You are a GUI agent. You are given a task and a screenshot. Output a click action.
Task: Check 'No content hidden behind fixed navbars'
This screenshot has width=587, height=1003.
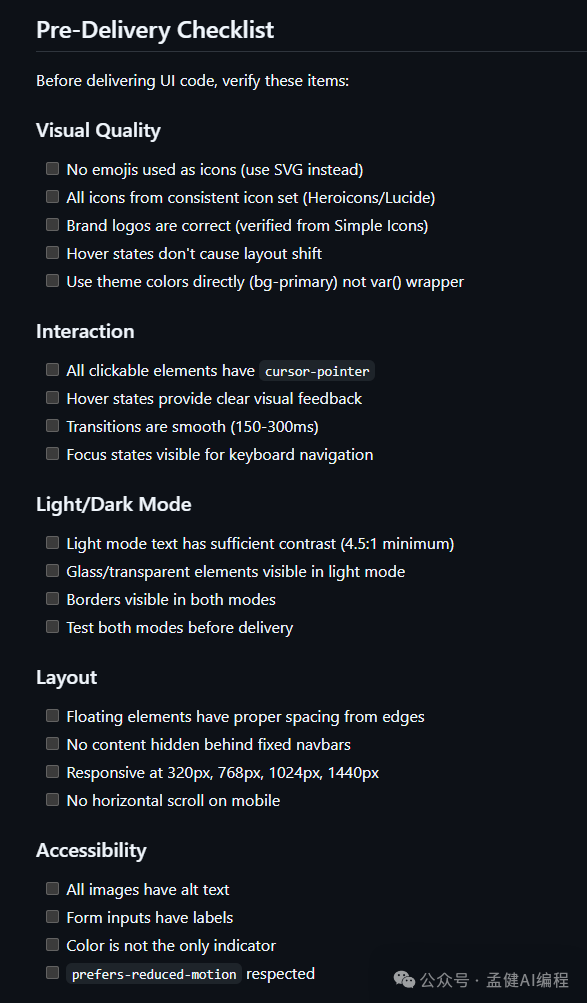point(52,744)
